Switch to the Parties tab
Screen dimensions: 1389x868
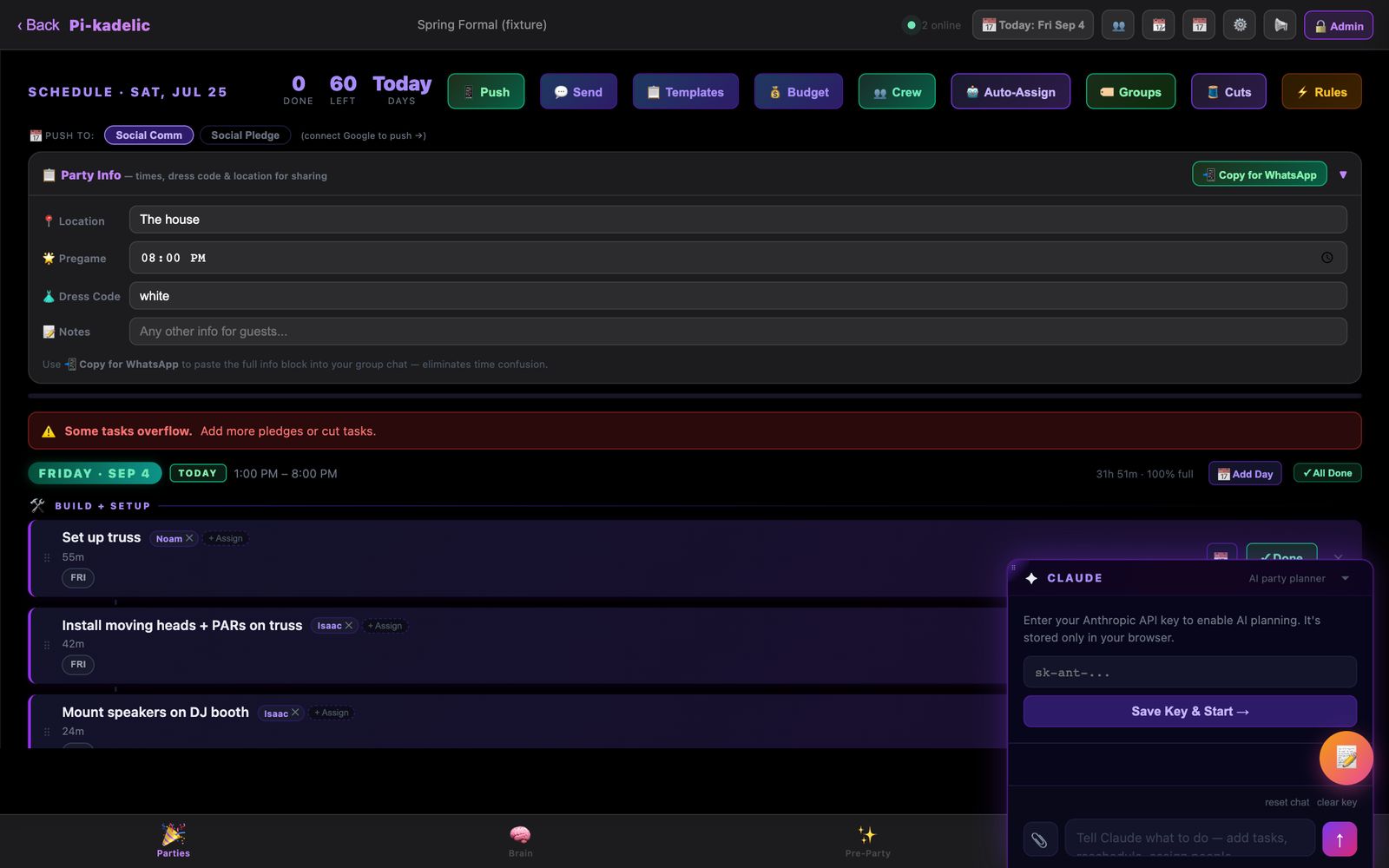[x=174, y=840]
